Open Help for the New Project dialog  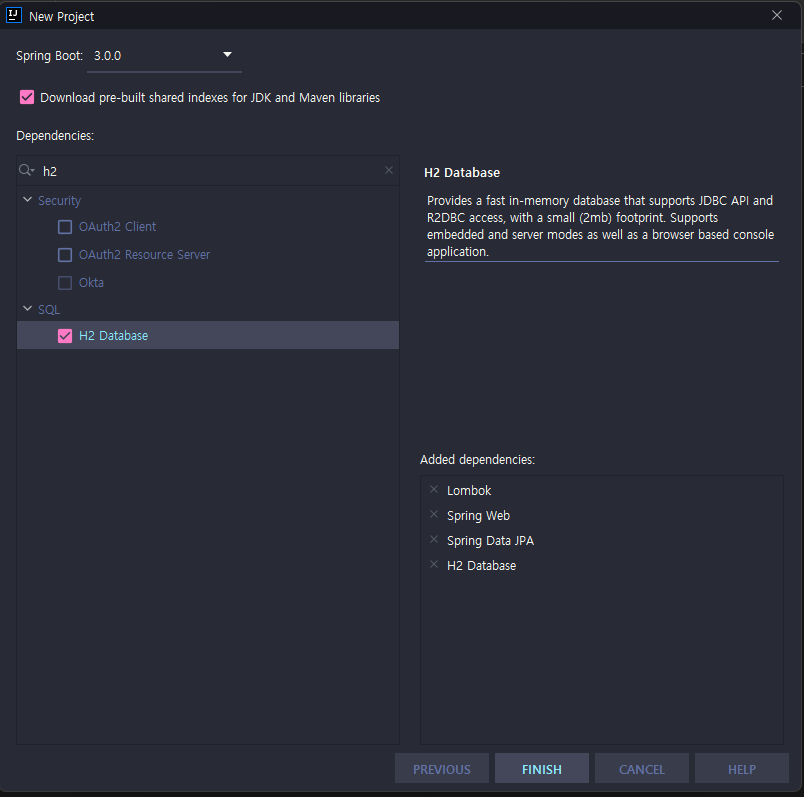[742, 768]
